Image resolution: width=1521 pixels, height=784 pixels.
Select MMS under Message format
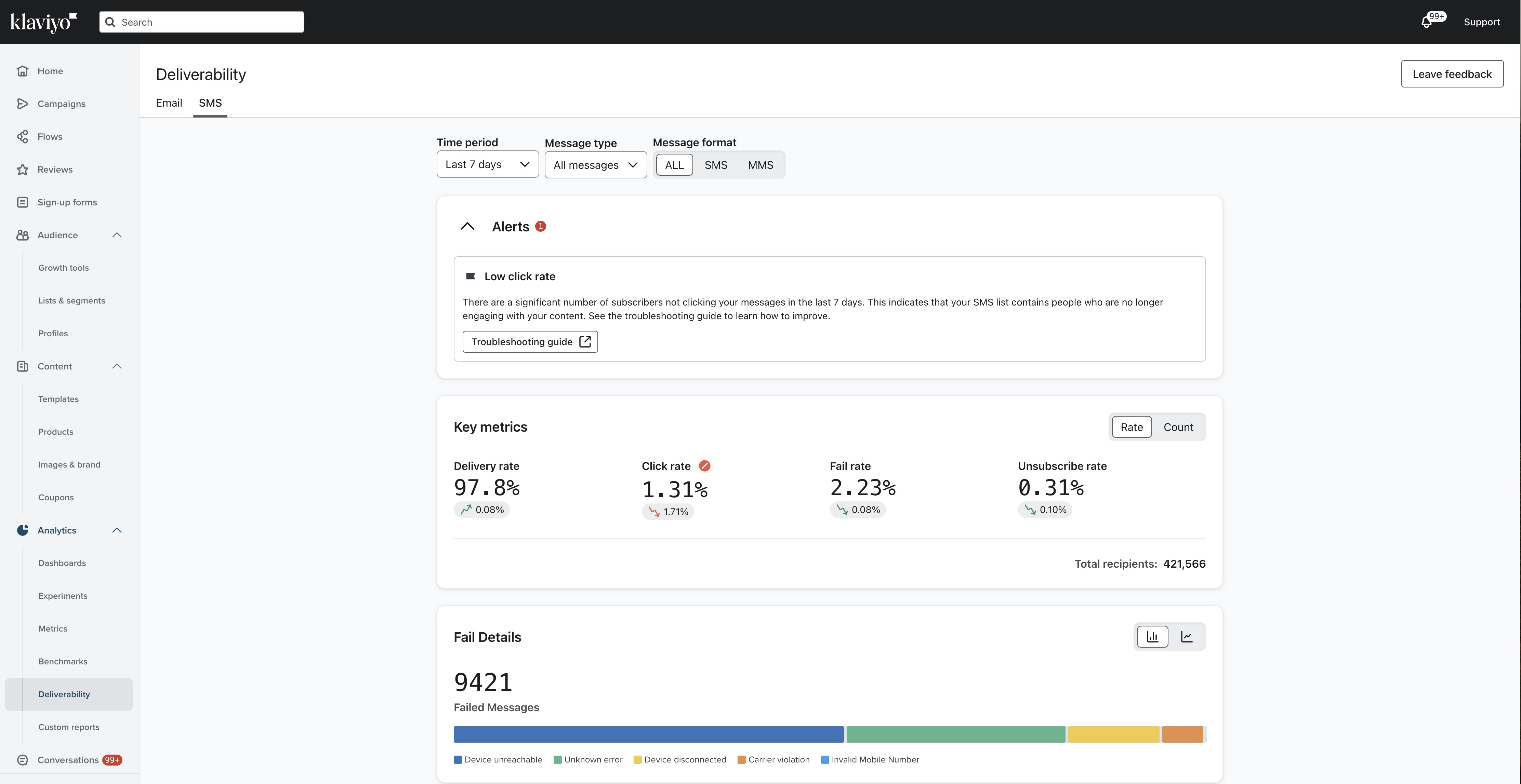(x=760, y=165)
